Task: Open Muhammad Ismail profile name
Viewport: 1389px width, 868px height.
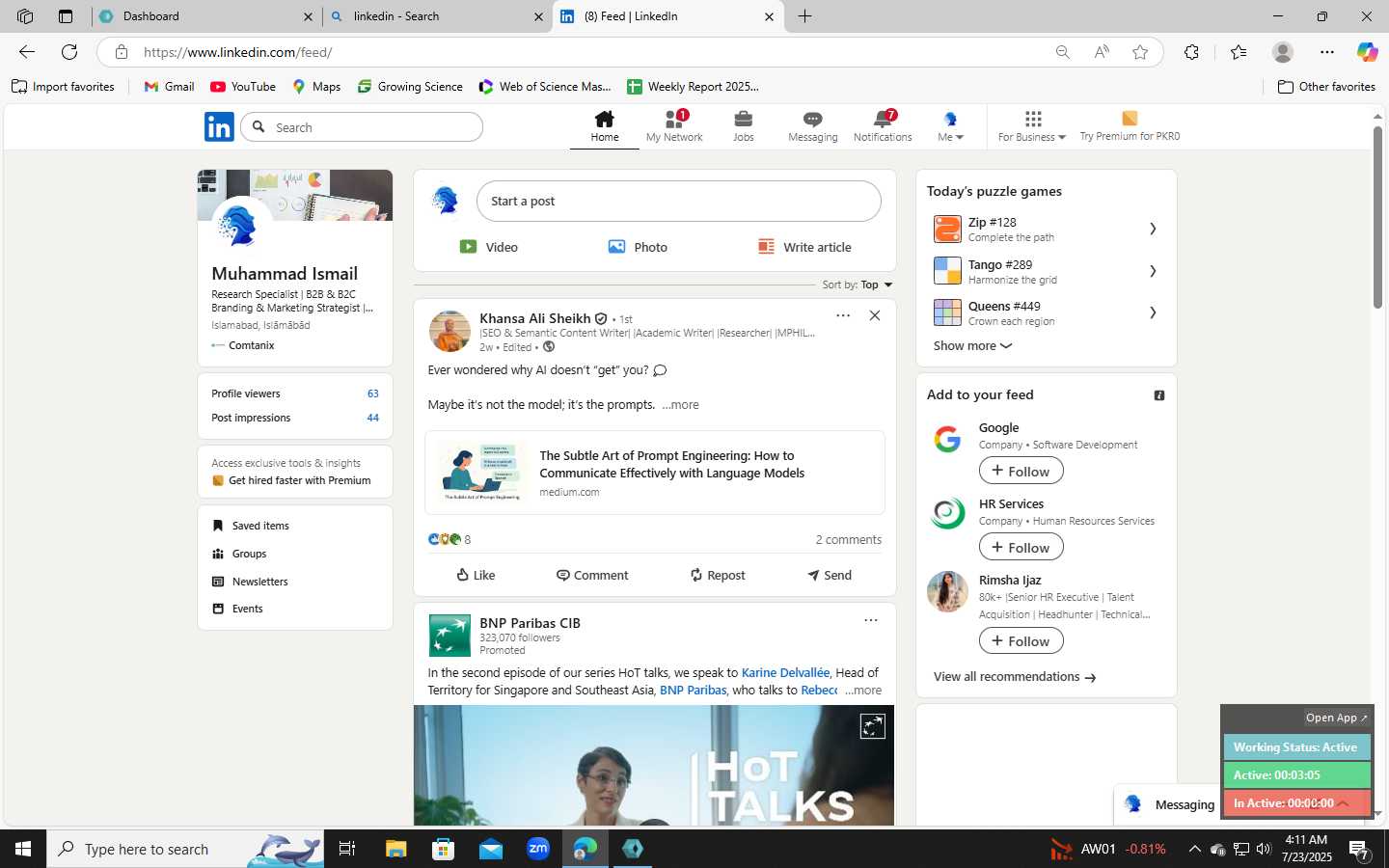Action: point(285,274)
